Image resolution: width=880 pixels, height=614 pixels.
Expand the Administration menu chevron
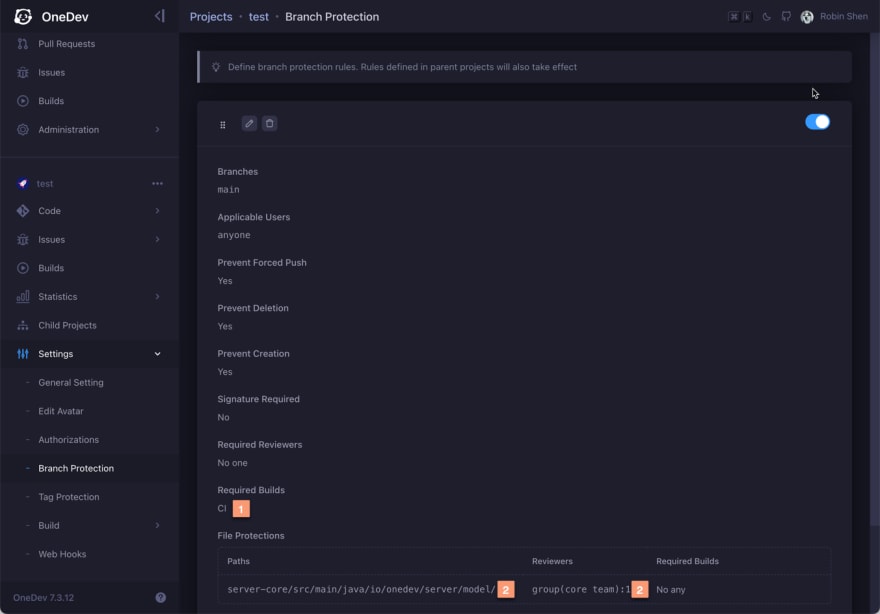157,130
